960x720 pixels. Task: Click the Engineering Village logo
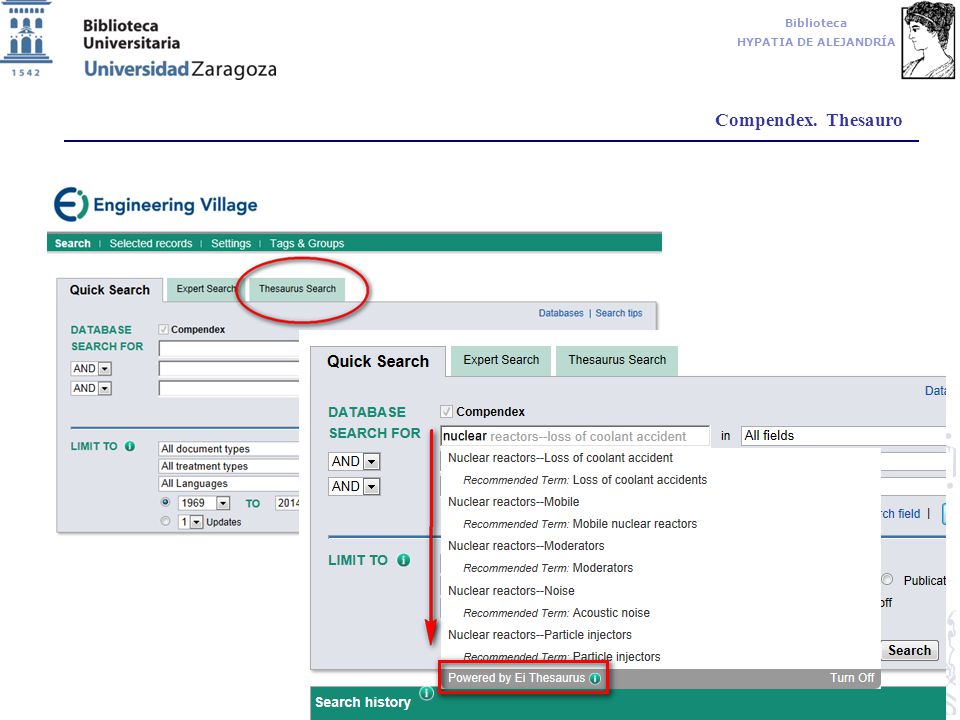click(x=156, y=204)
